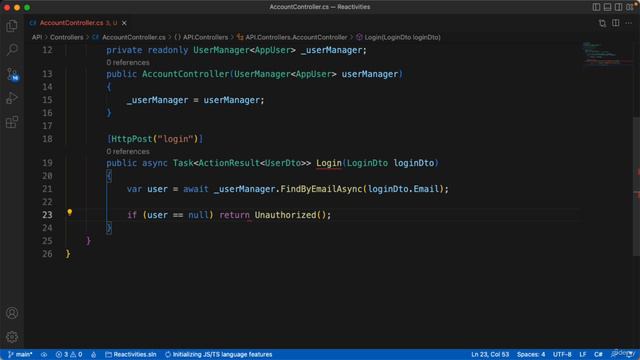Close the AccountController.cs tab
The height and width of the screenshot is (360, 640).
coord(124,23)
